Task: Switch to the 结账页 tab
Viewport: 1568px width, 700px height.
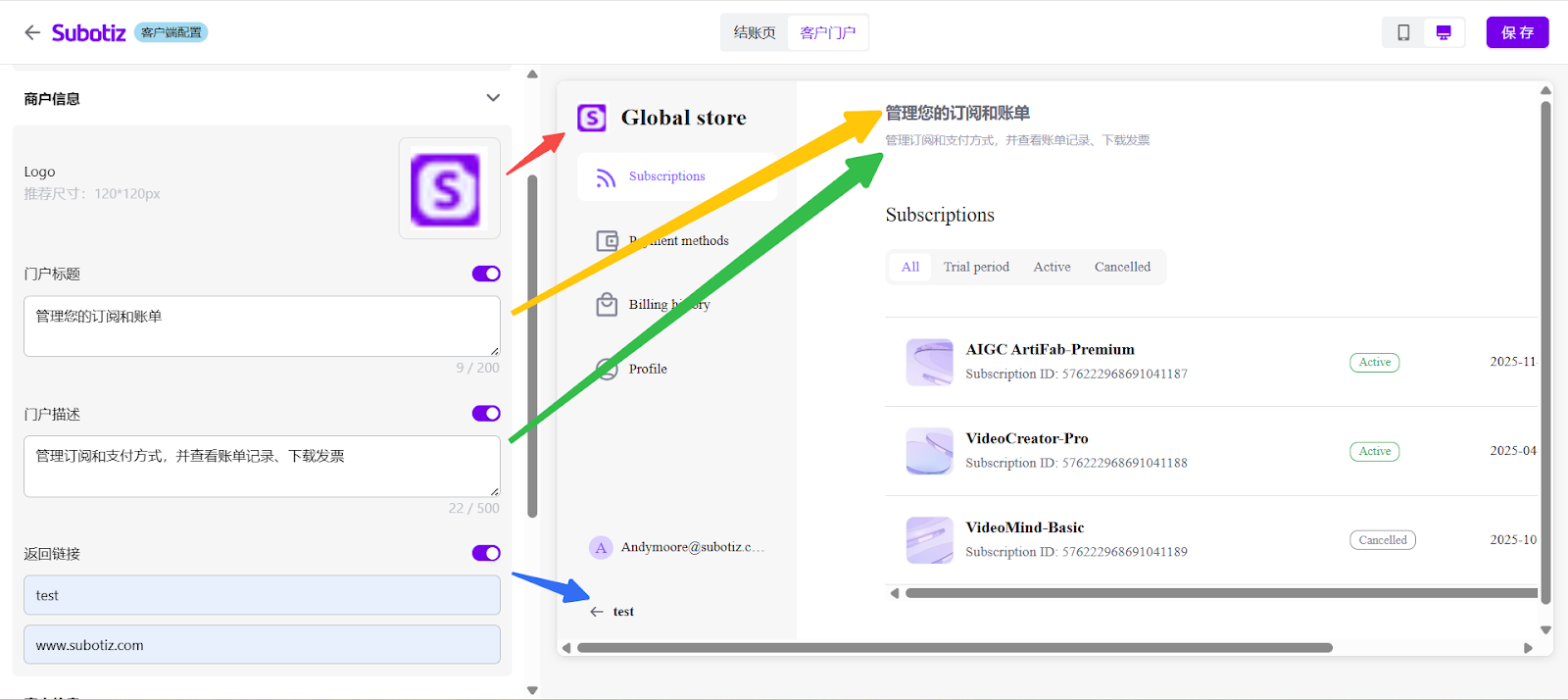Action: [x=755, y=32]
